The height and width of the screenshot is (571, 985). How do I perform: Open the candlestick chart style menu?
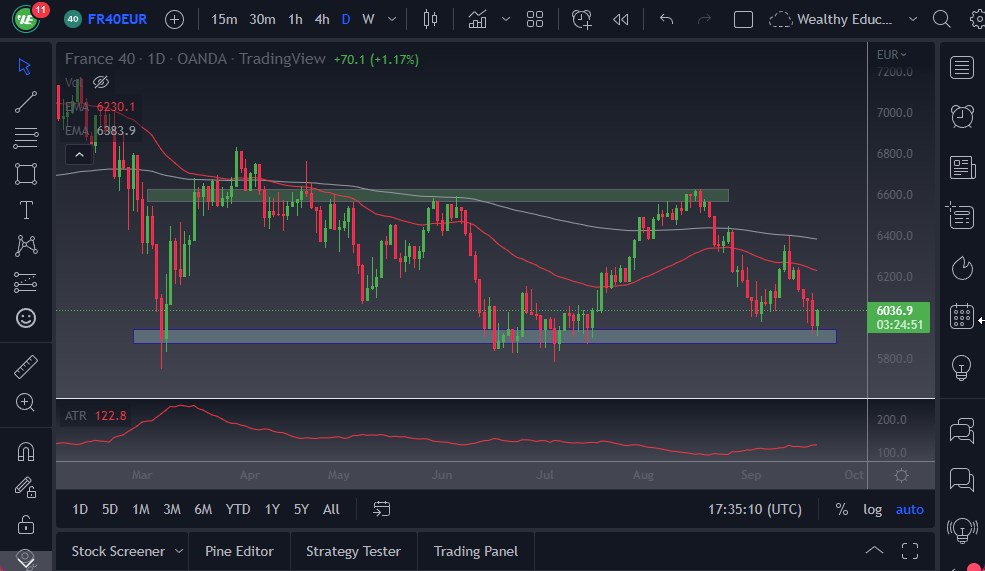(431, 19)
